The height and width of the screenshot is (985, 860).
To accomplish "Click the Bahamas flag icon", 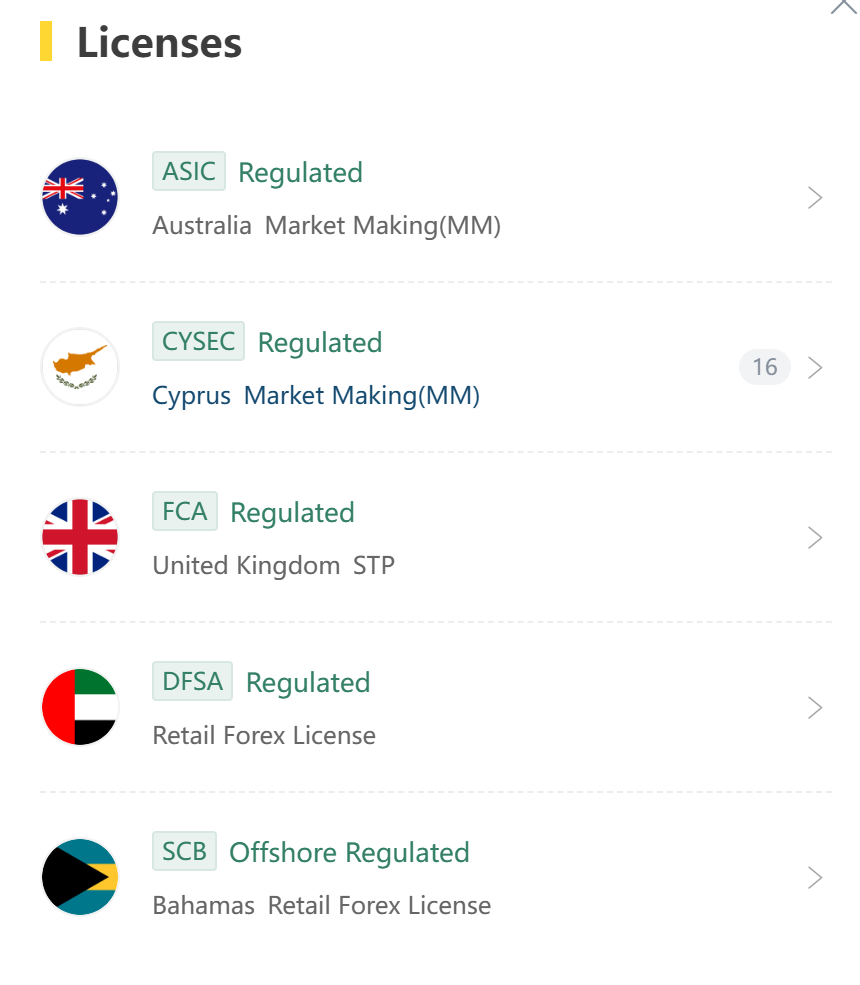I will [80, 877].
